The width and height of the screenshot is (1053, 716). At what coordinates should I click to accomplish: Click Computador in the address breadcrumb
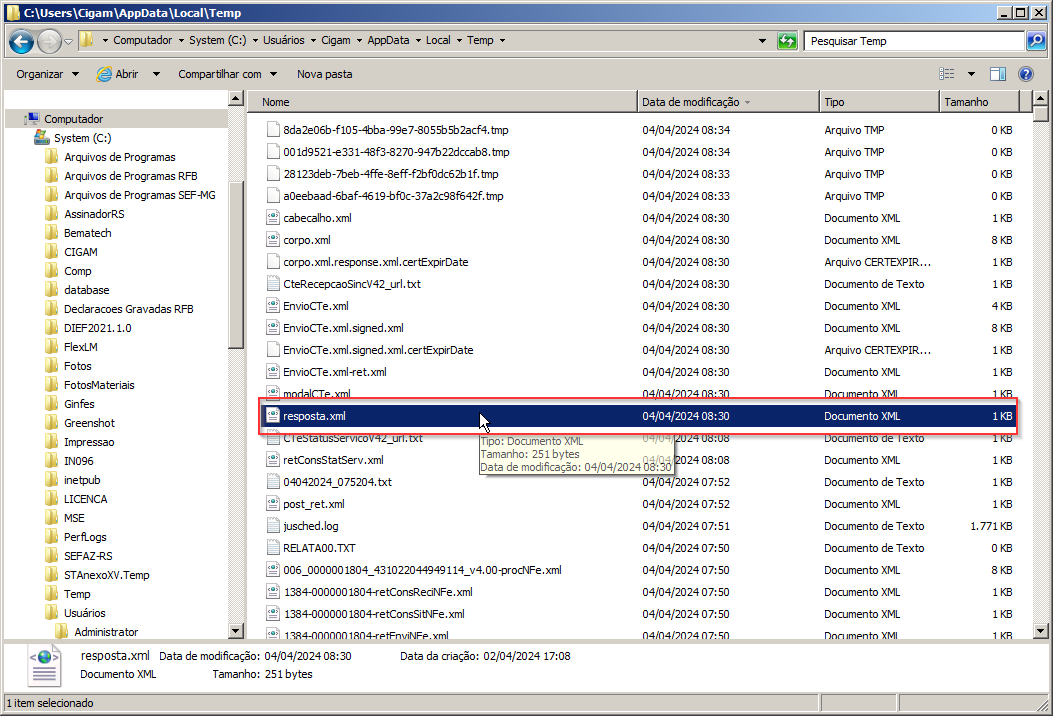pos(142,40)
